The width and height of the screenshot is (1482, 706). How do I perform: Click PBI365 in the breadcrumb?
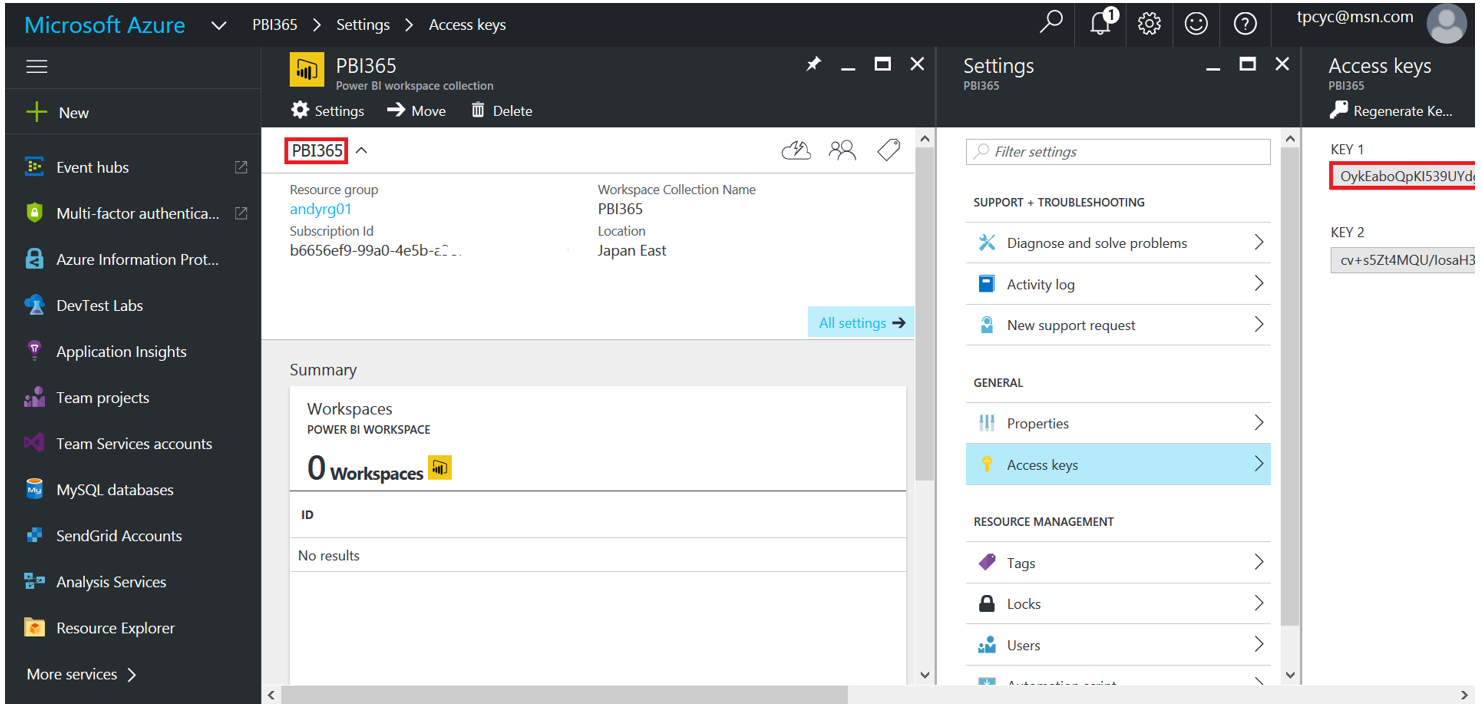pyautogui.click(x=273, y=25)
